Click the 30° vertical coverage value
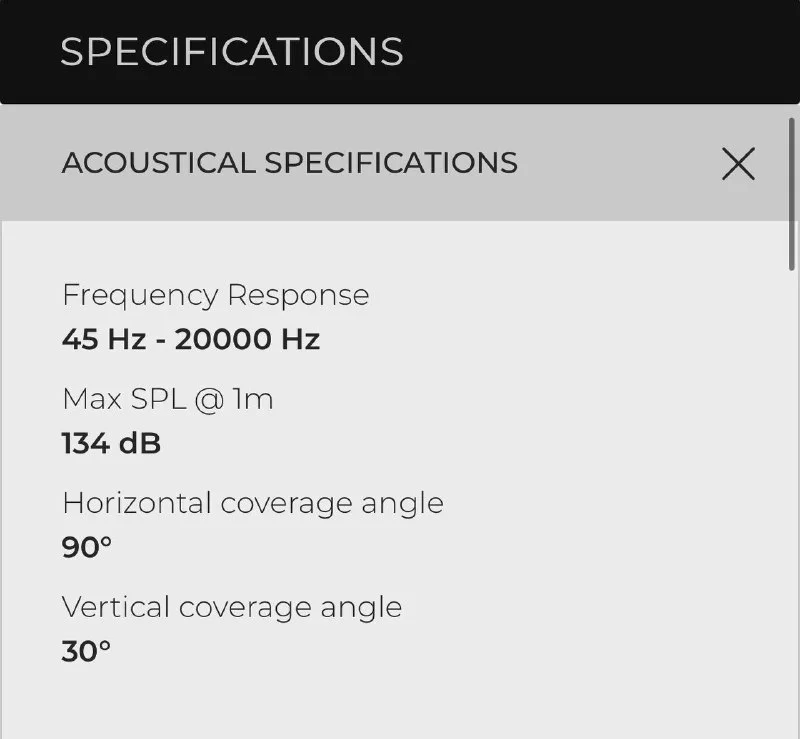 point(86,651)
